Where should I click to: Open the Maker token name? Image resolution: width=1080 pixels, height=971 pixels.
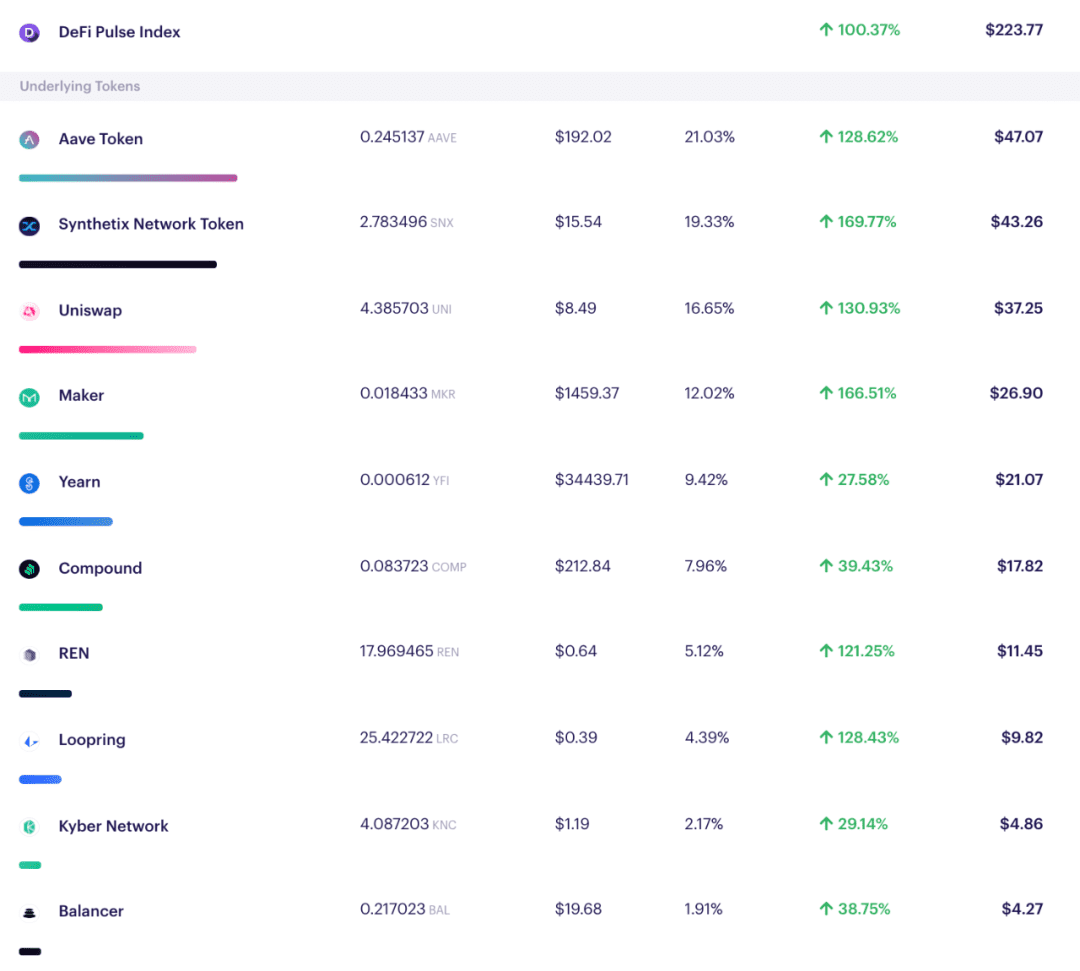[81, 395]
